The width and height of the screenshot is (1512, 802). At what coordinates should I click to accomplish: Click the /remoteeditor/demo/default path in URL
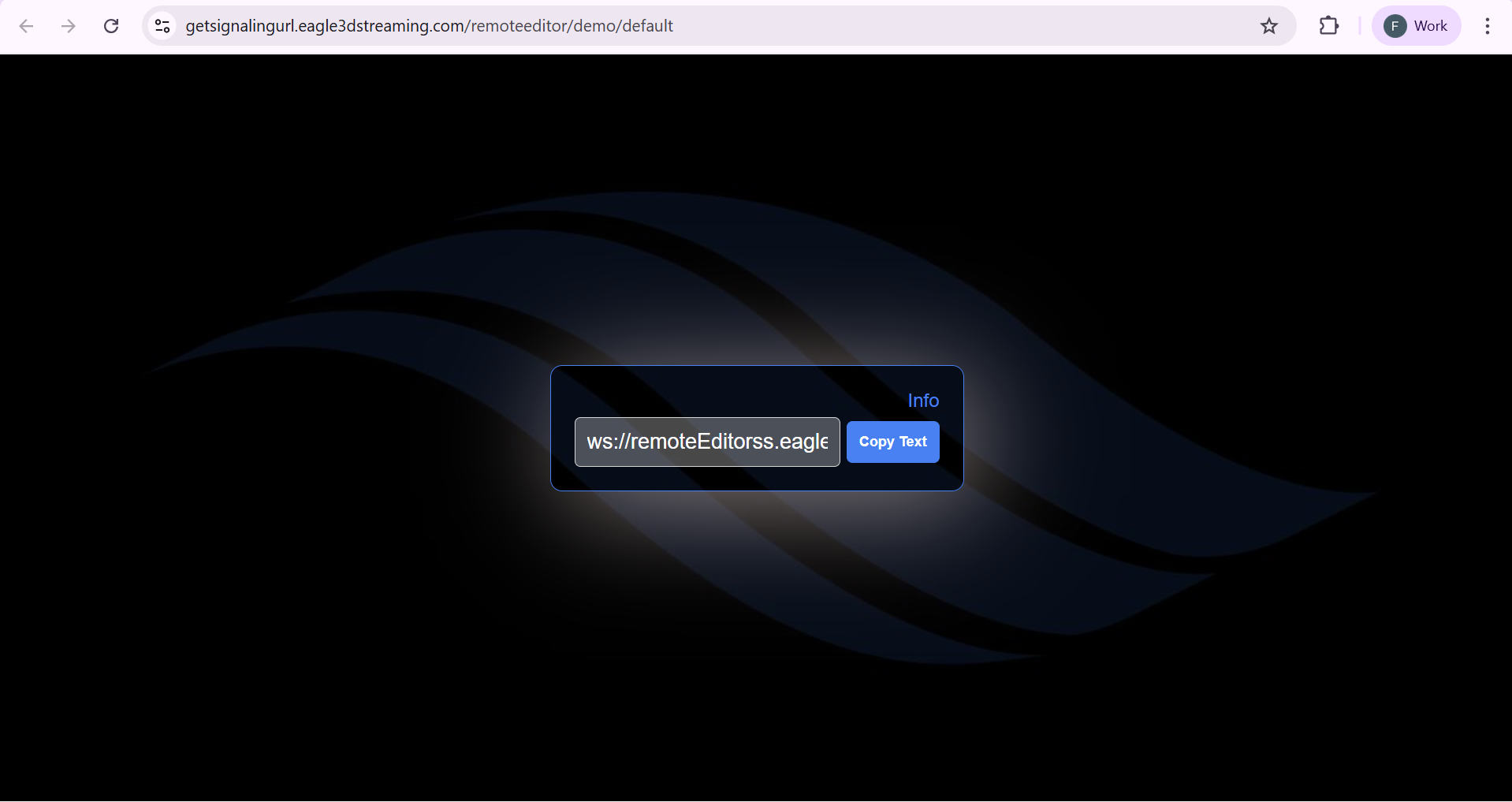pyautogui.click(x=572, y=26)
